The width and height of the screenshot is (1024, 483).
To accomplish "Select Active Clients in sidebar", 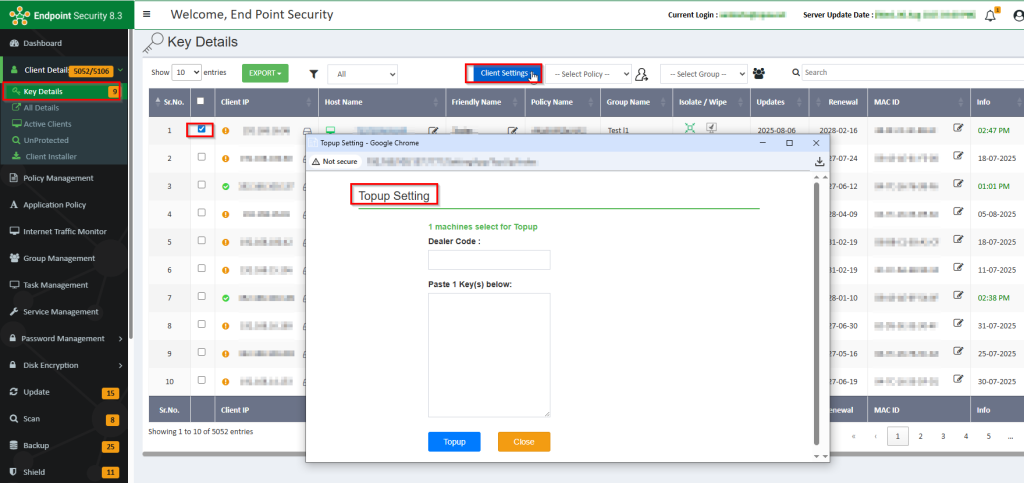I will tap(47, 123).
